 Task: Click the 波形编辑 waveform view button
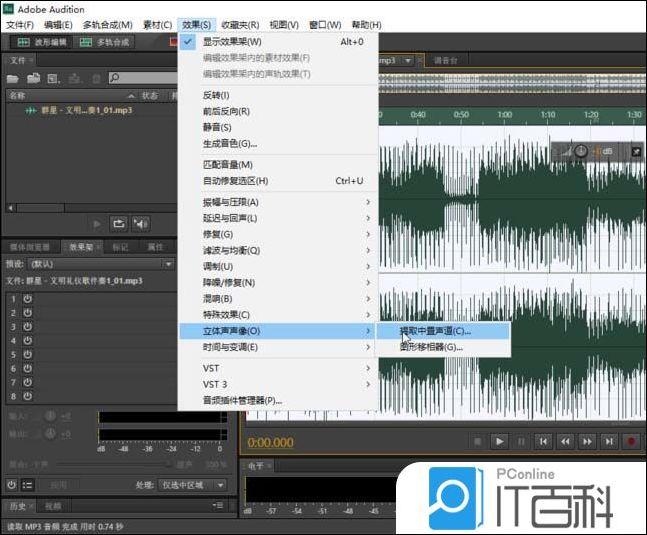pos(40,42)
